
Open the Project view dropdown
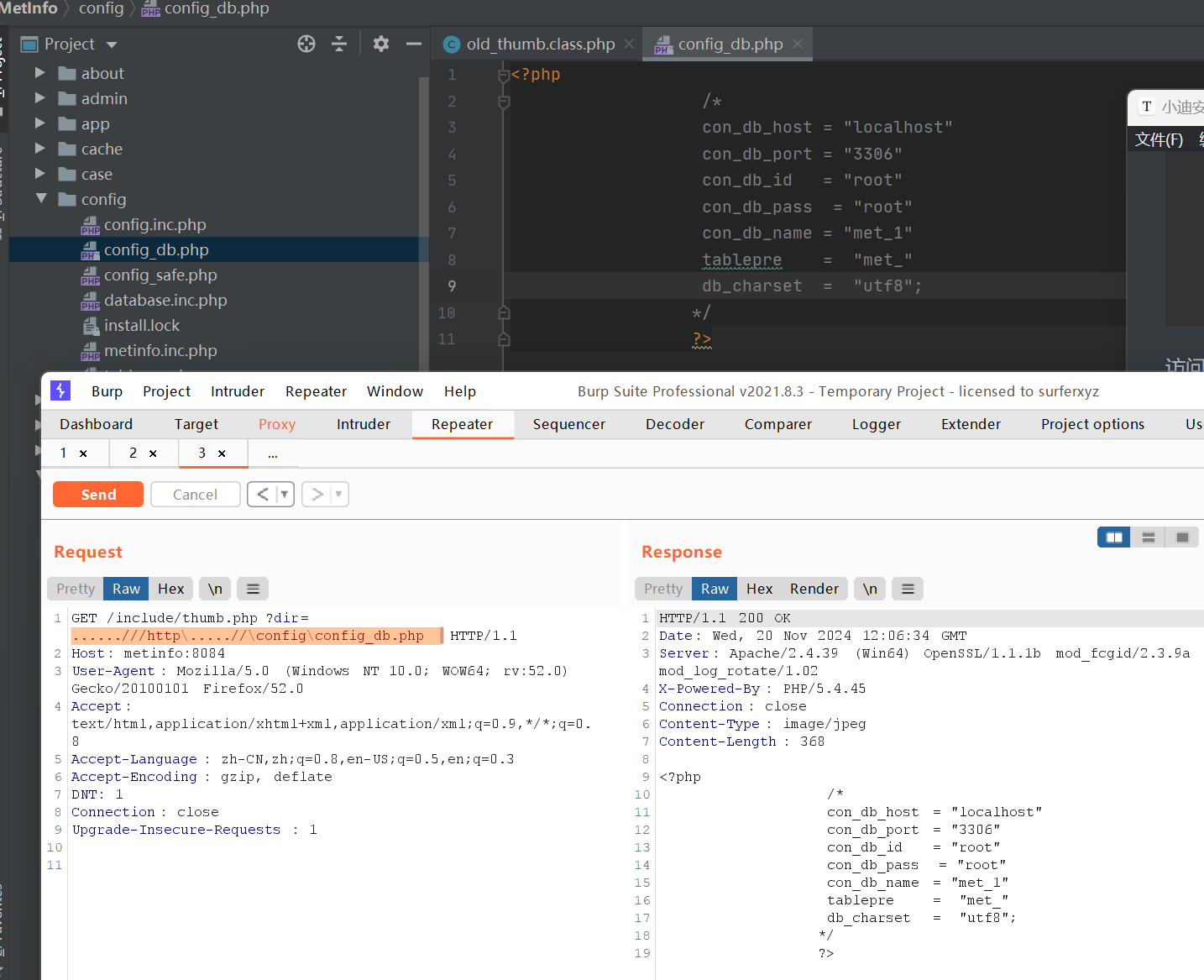[x=112, y=45]
